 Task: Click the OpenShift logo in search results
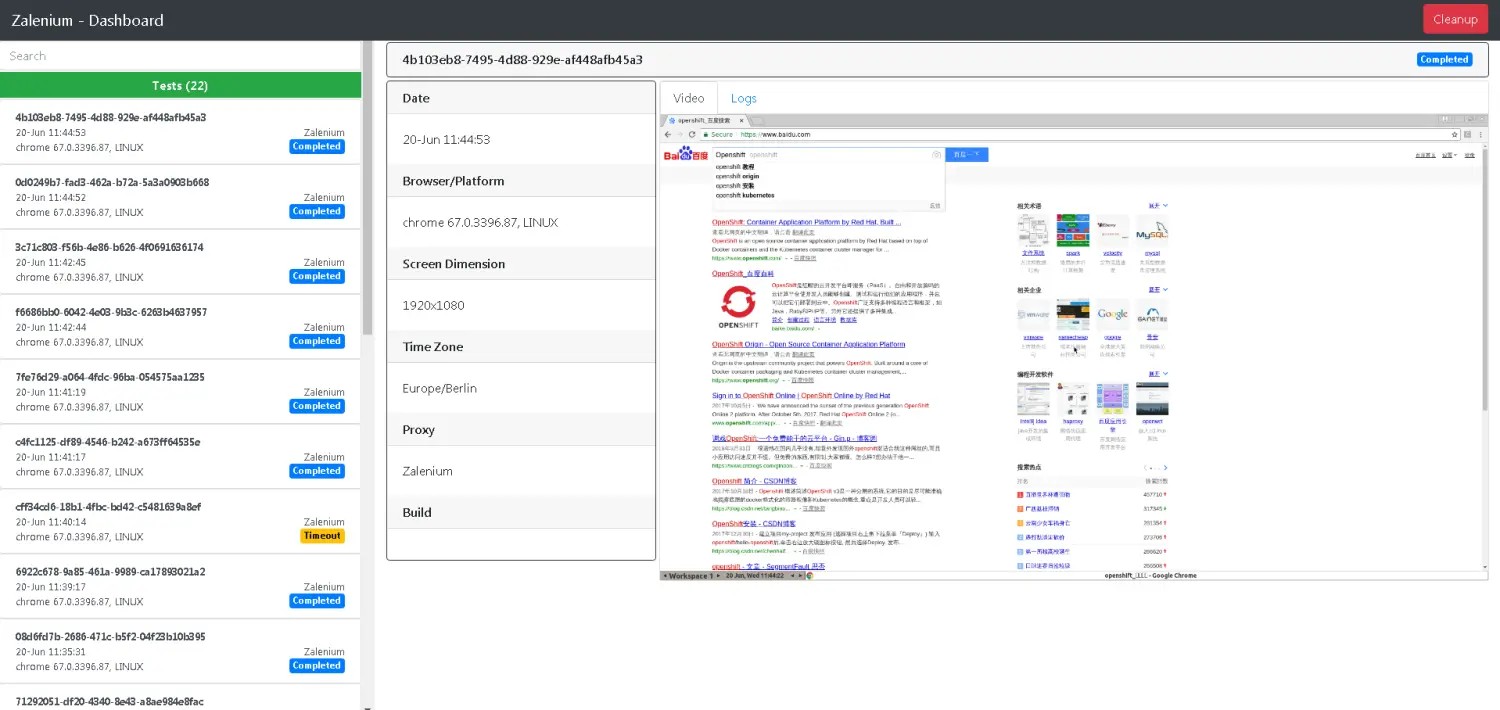(739, 306)
